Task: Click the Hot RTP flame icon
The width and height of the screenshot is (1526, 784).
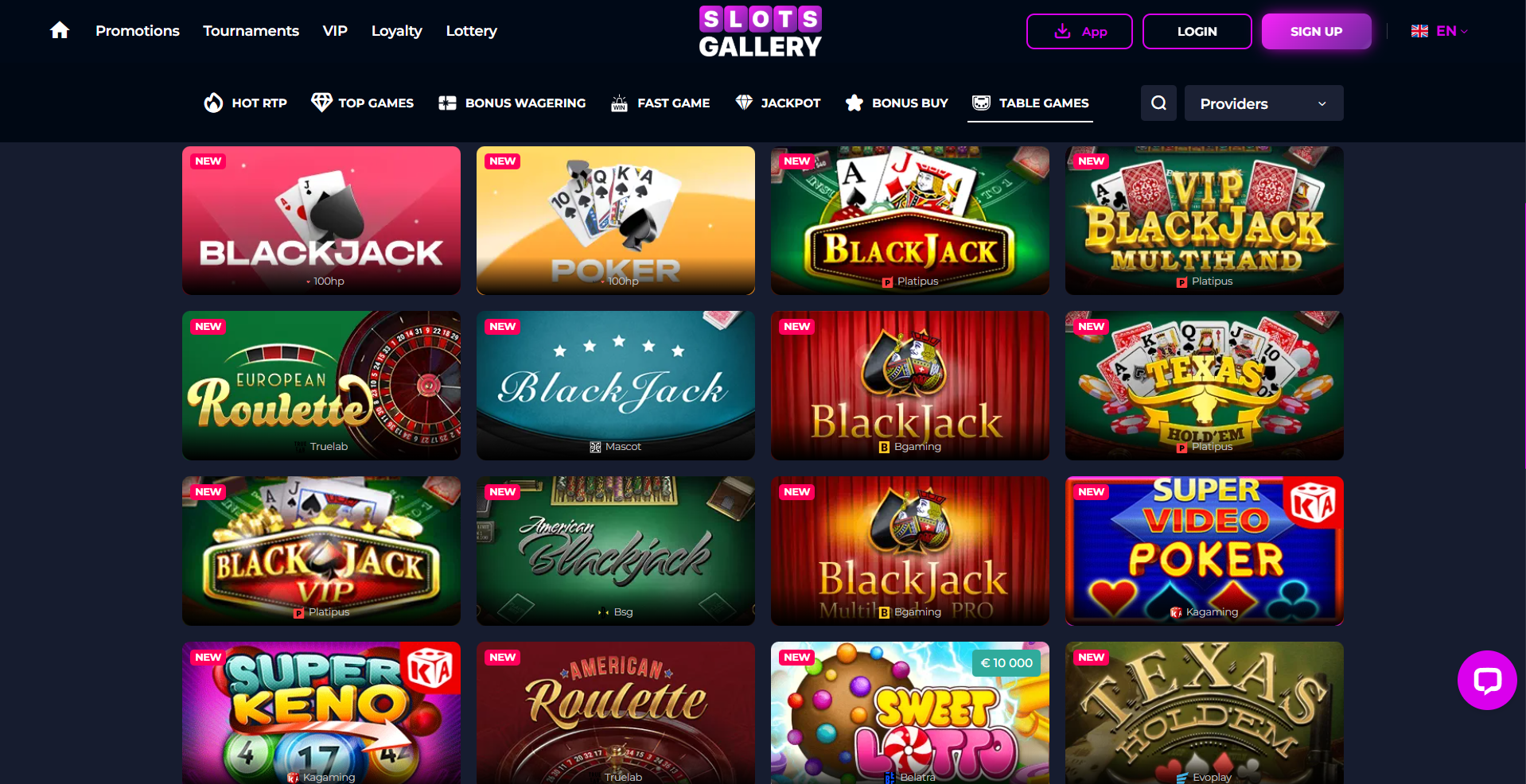Action: coord(213,103)
